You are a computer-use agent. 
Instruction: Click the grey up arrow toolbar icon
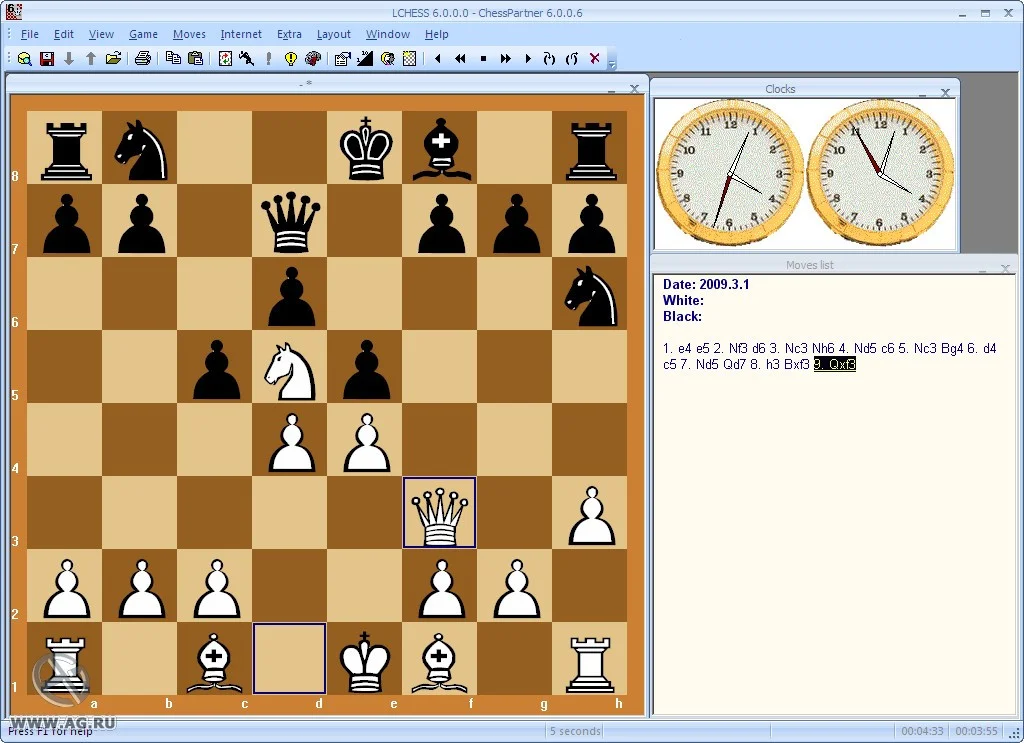[x=91, y=59]
